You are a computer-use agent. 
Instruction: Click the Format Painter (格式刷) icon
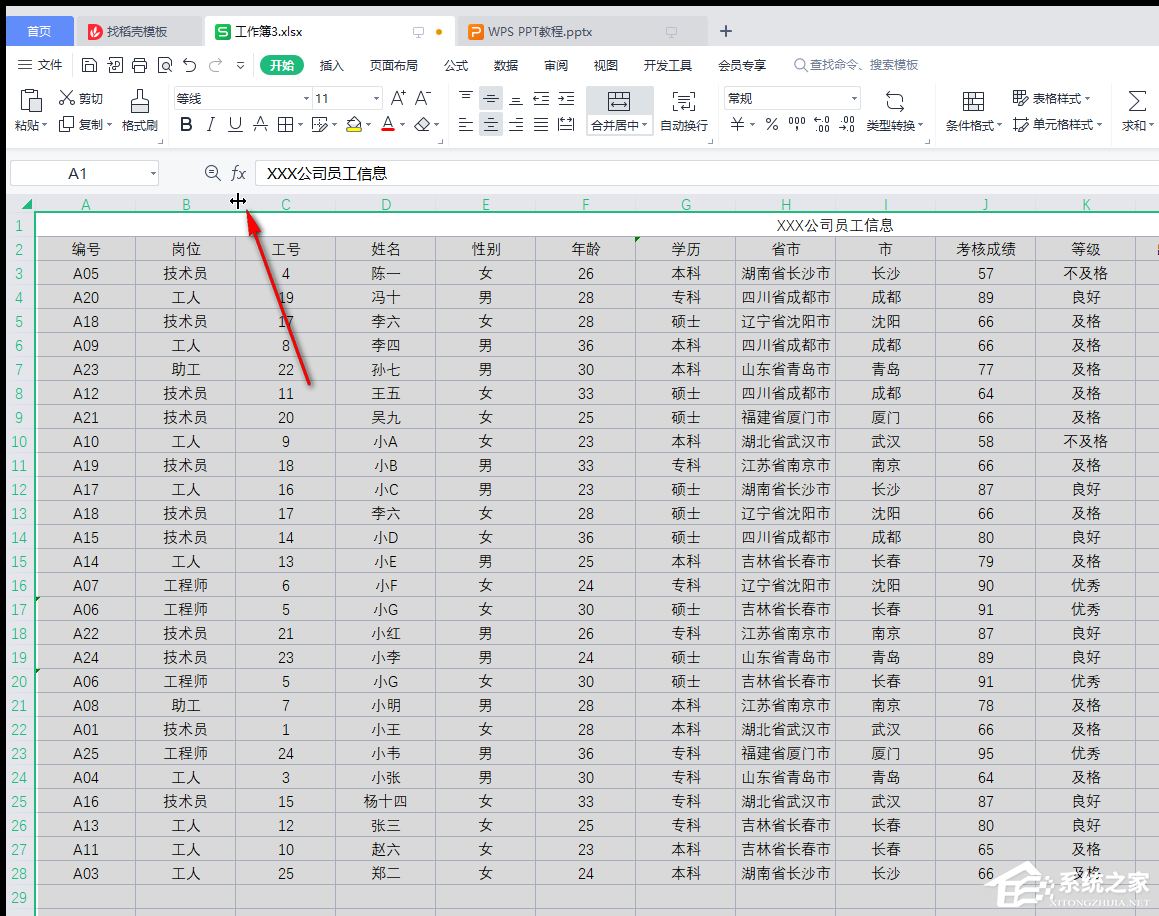point(139,101)
